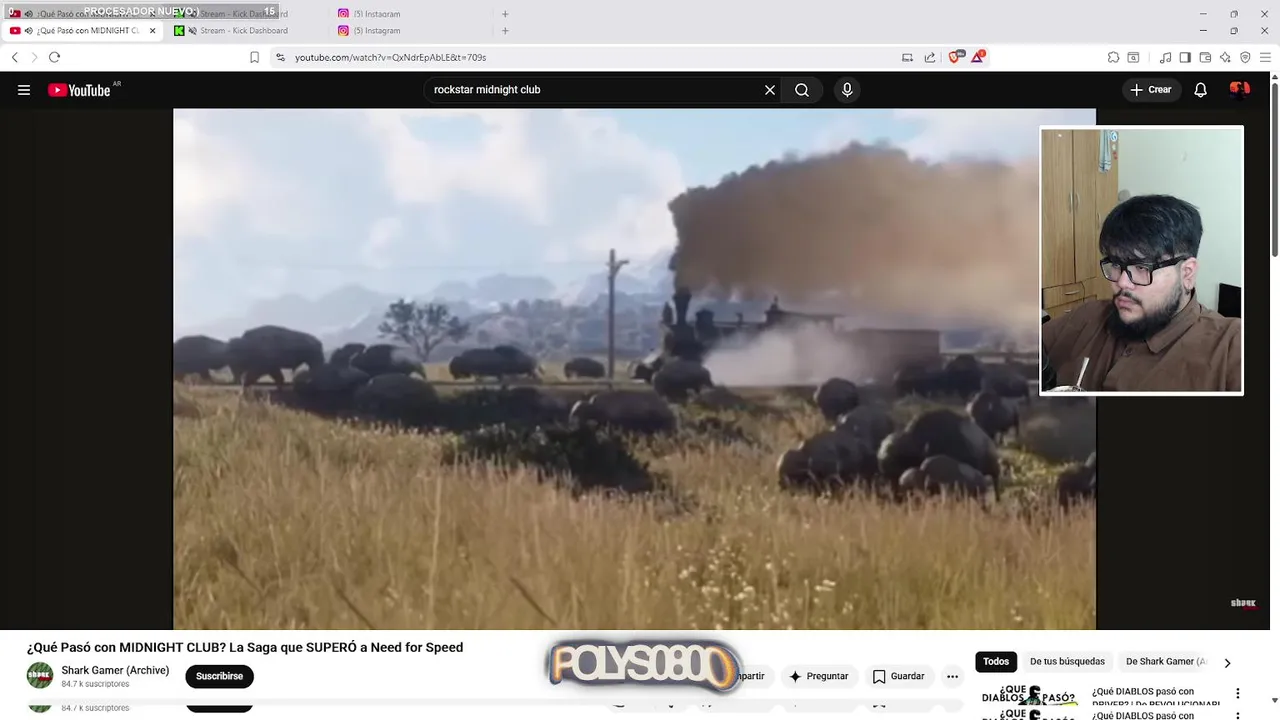The image size is (1280, 720).
Task: Open picture-in-picture/cast icon in address bar
Action: [x=908, y=57]
